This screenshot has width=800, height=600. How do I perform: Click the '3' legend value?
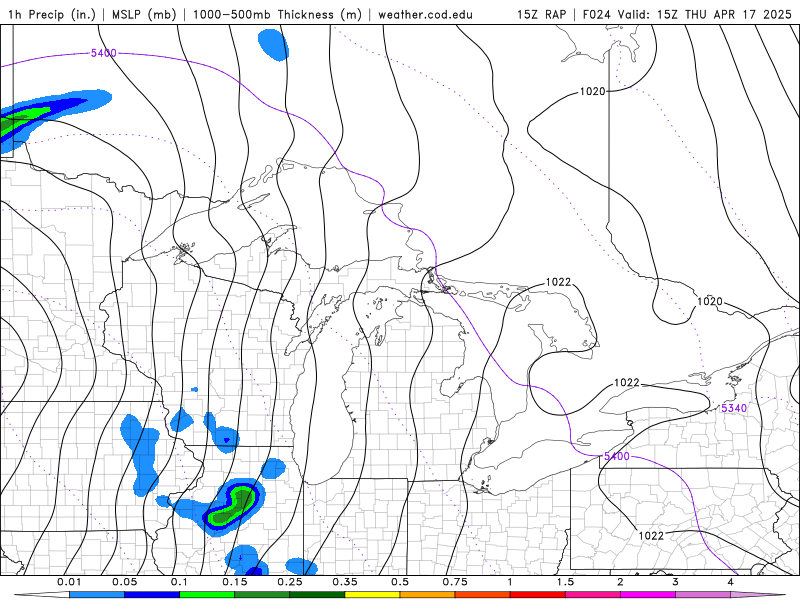(x=676, y=582)
